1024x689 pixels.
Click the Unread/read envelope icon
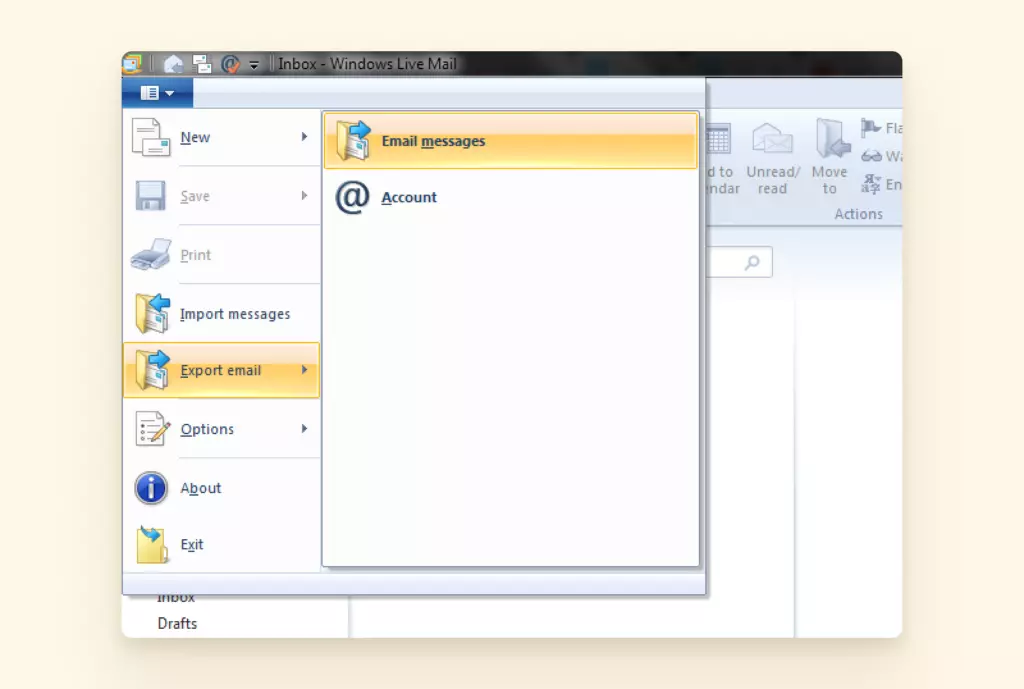[x=772, y=139]
